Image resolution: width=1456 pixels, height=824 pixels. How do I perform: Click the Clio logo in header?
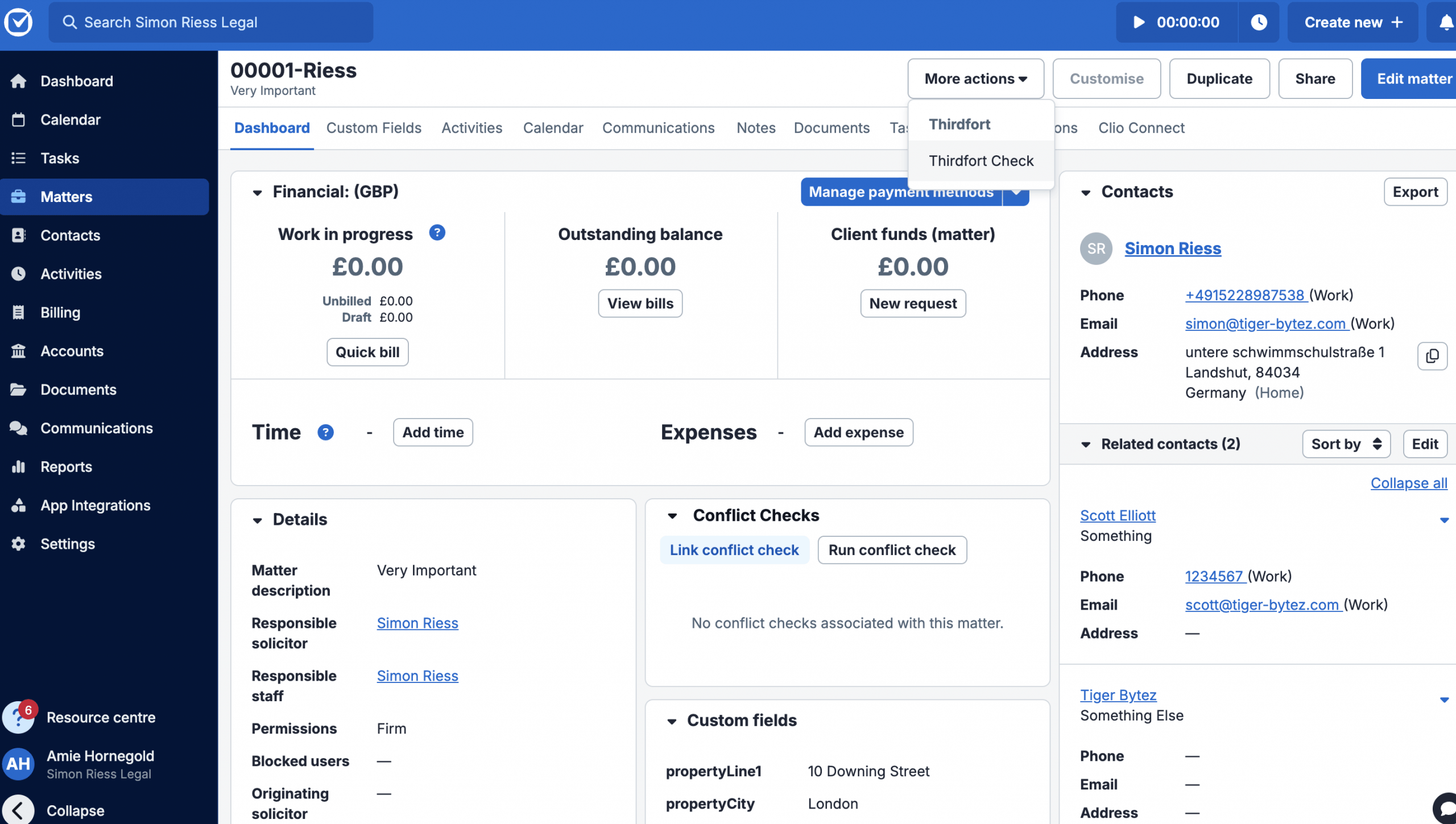19,22
